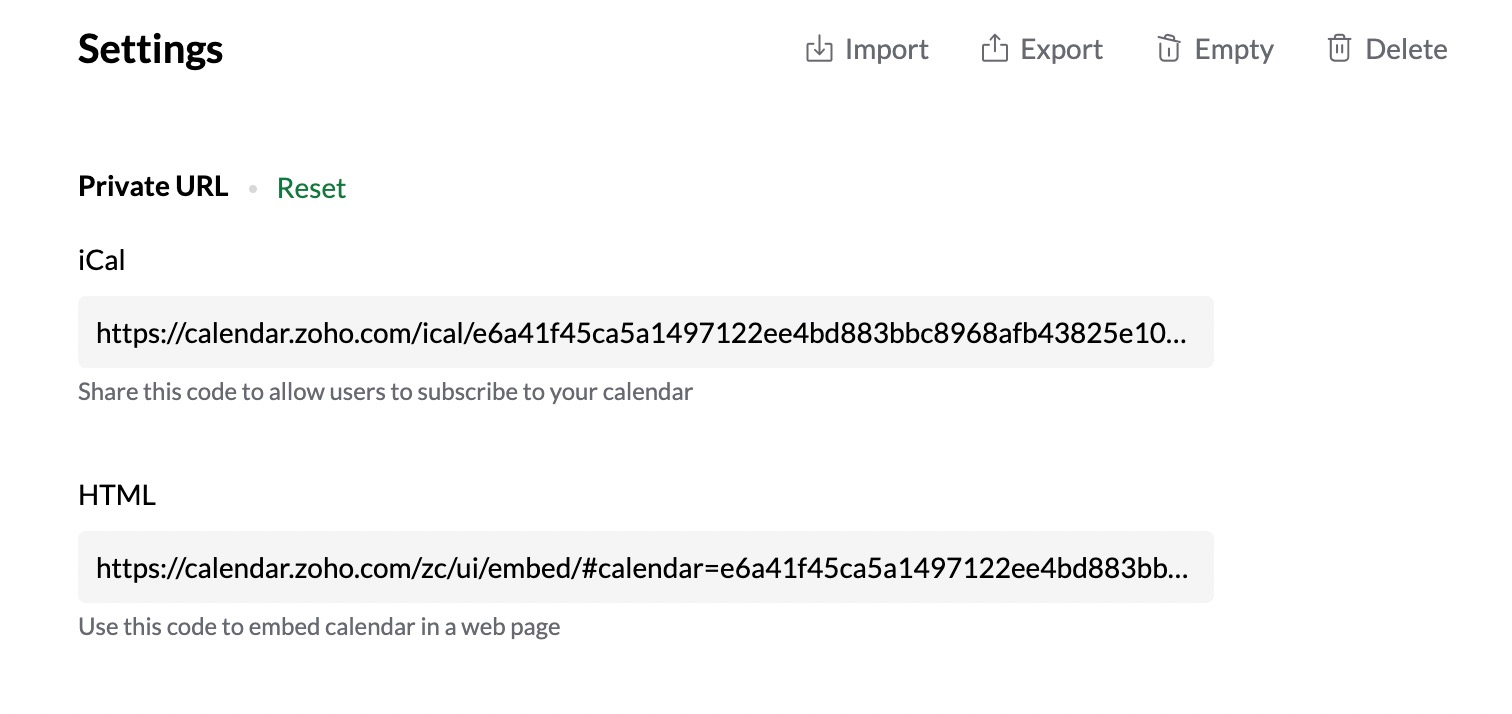Click the Private URL section label
The image size is (1512, 714).
pos(153,187)
